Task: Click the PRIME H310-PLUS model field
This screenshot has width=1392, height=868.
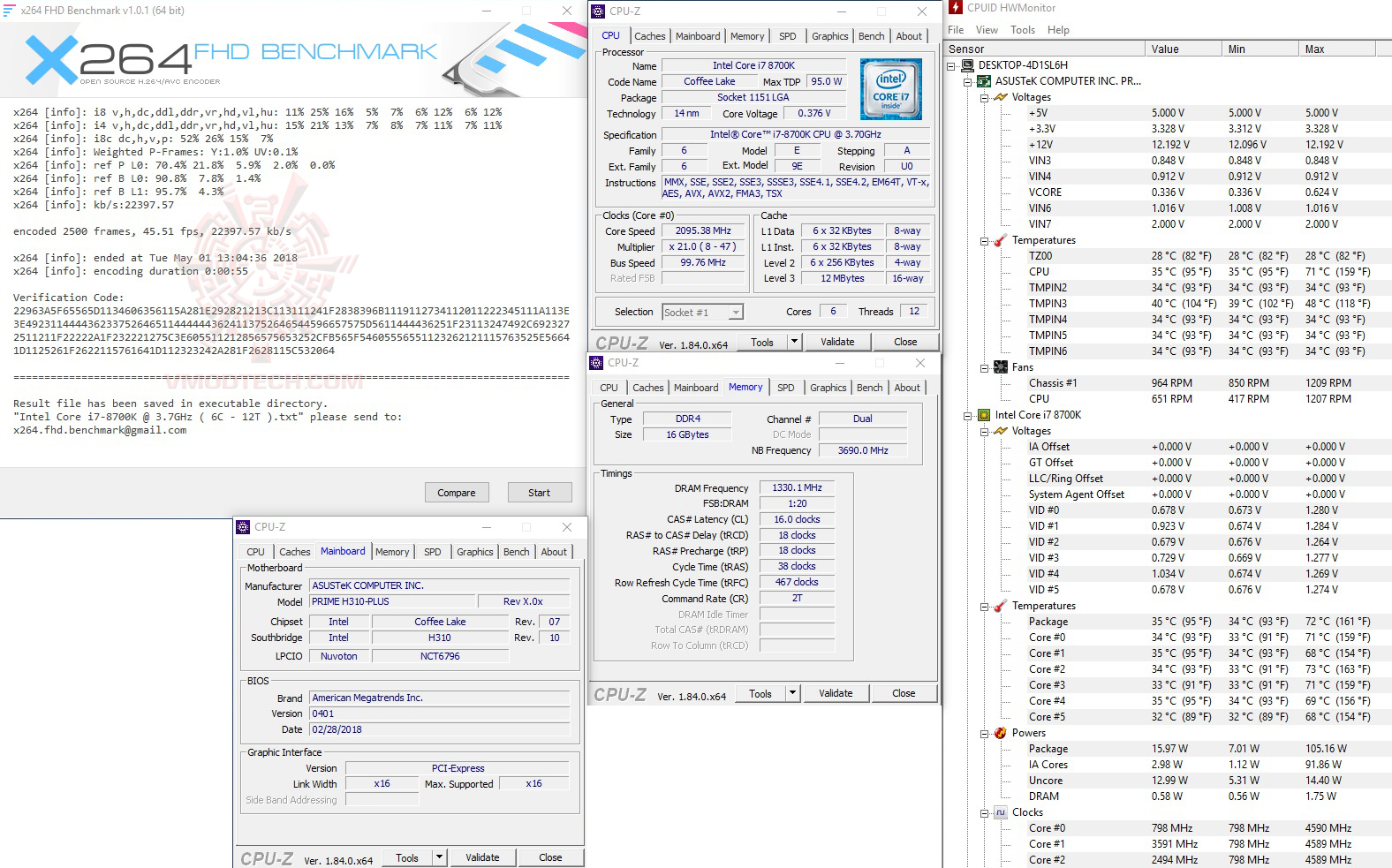Action: point(392,601)
